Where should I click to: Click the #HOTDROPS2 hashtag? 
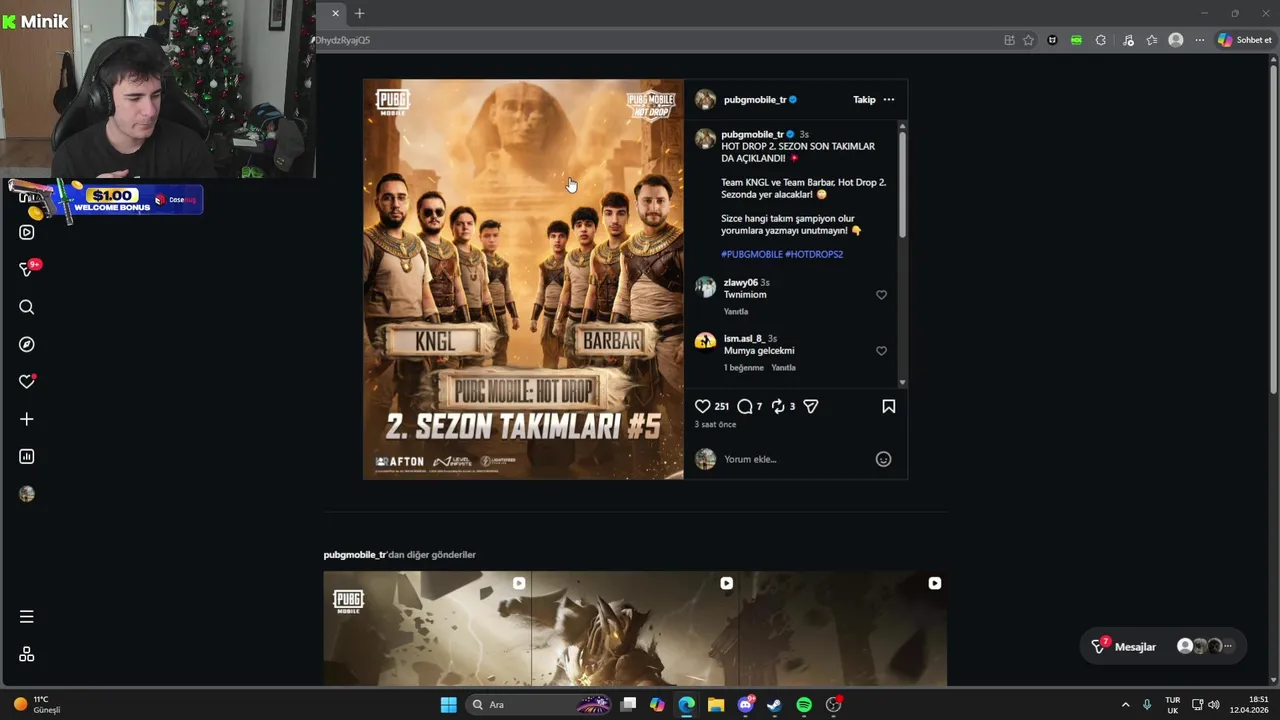click(x=814, y=254)
